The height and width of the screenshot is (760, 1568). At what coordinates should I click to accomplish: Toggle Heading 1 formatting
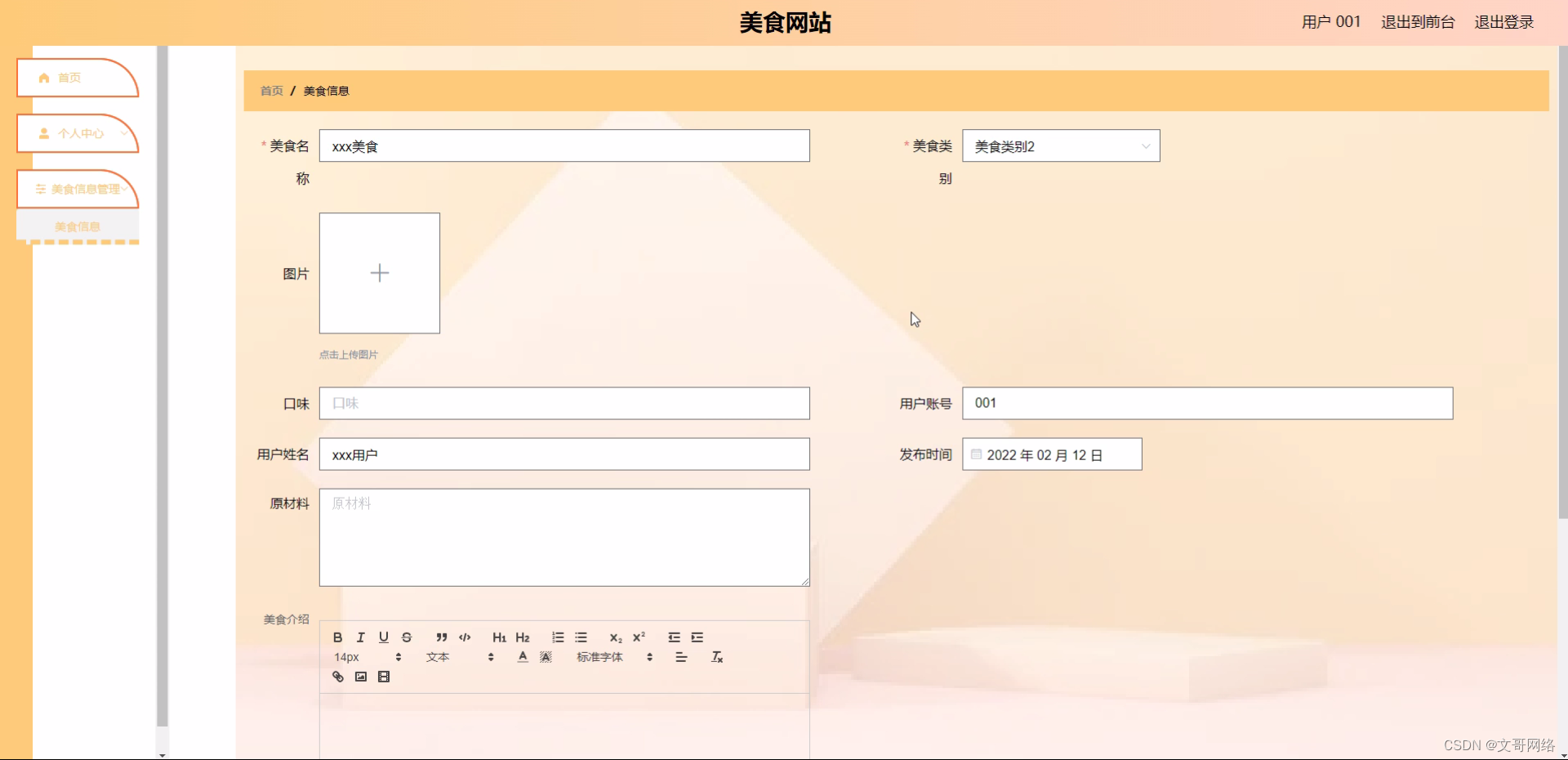pyautogui.click(x=499, y=637)
